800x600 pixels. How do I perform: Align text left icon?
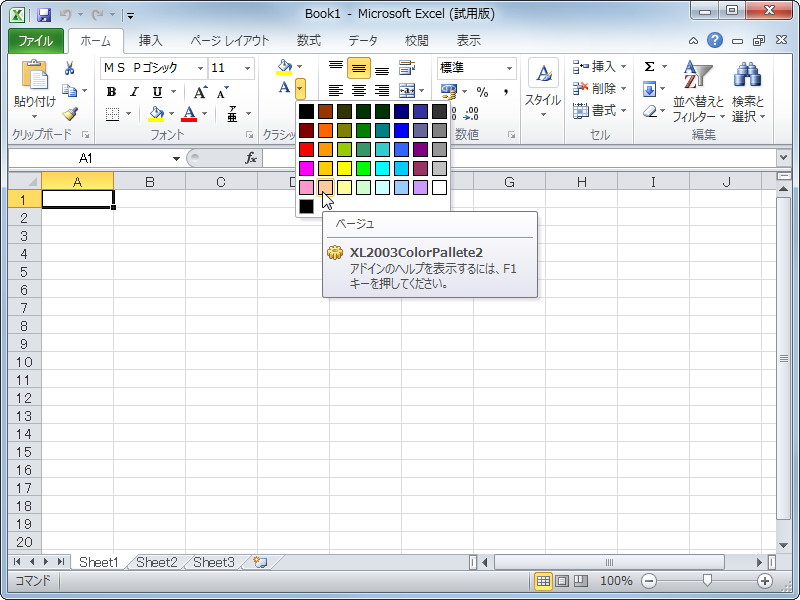pyautogui.click(x=336, y=91)
